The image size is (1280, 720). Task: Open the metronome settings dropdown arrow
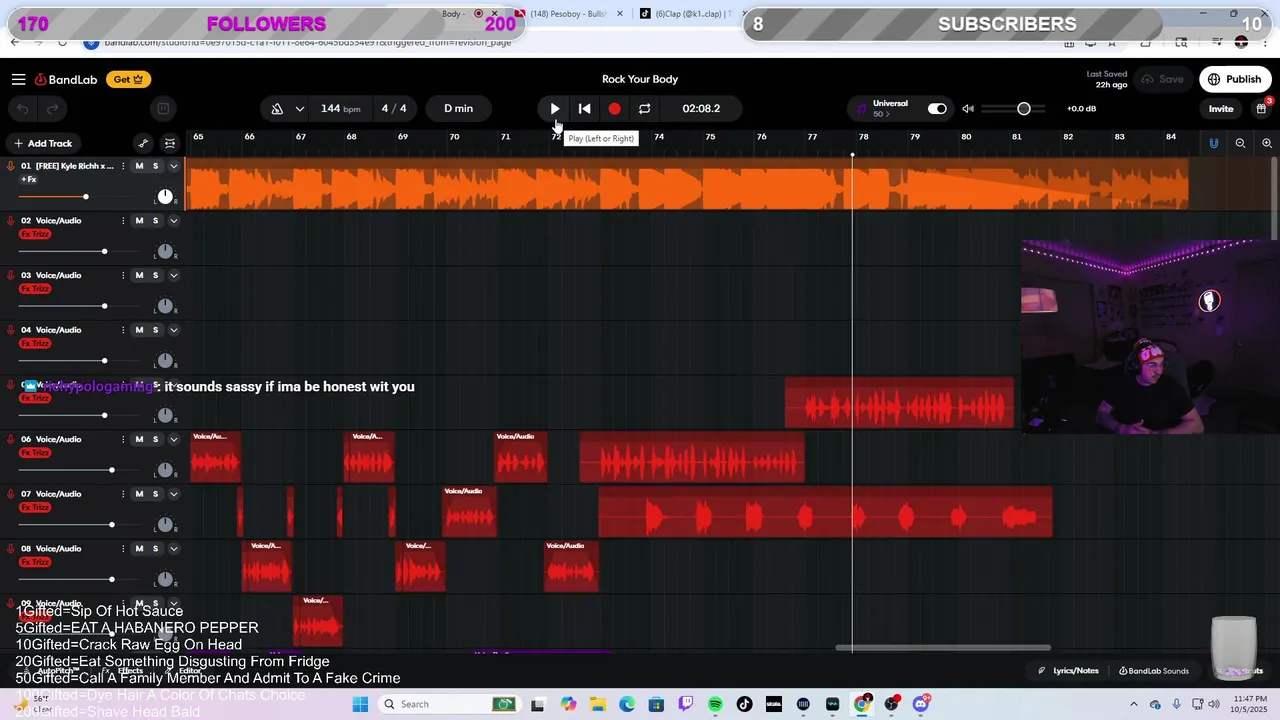coord(299,108)
